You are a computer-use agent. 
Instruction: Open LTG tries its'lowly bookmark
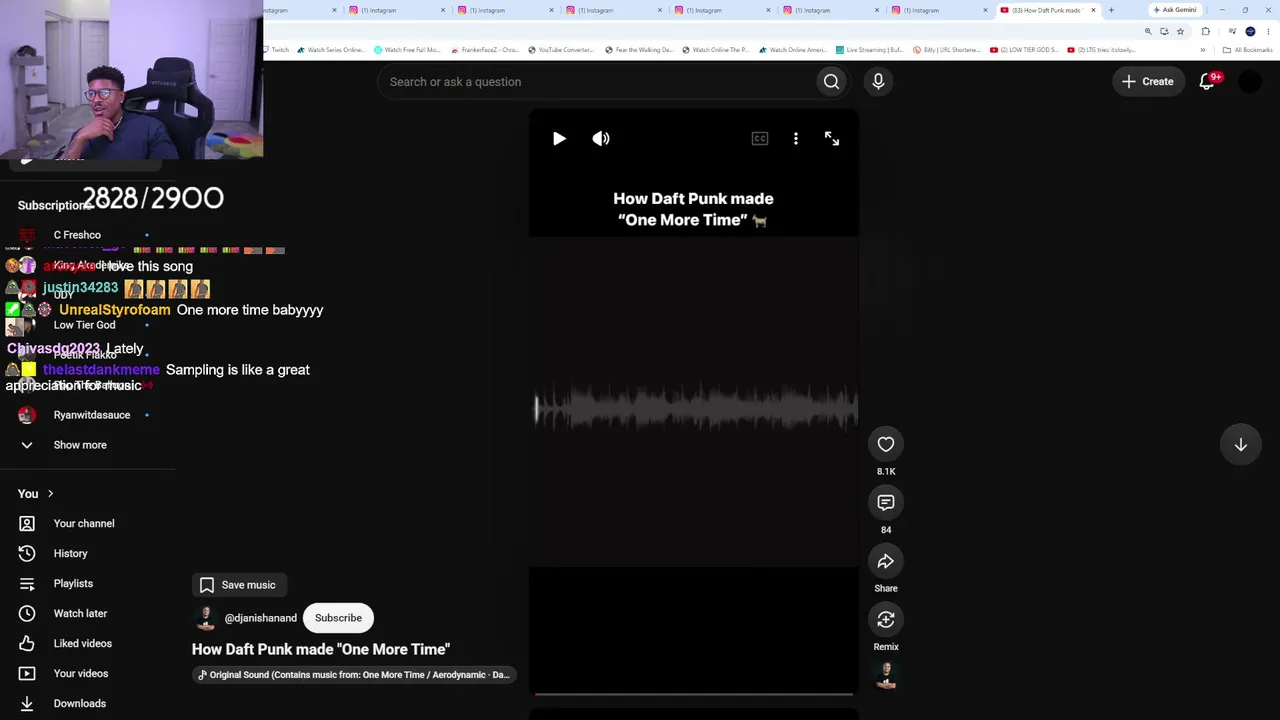tap(1101, 50)
